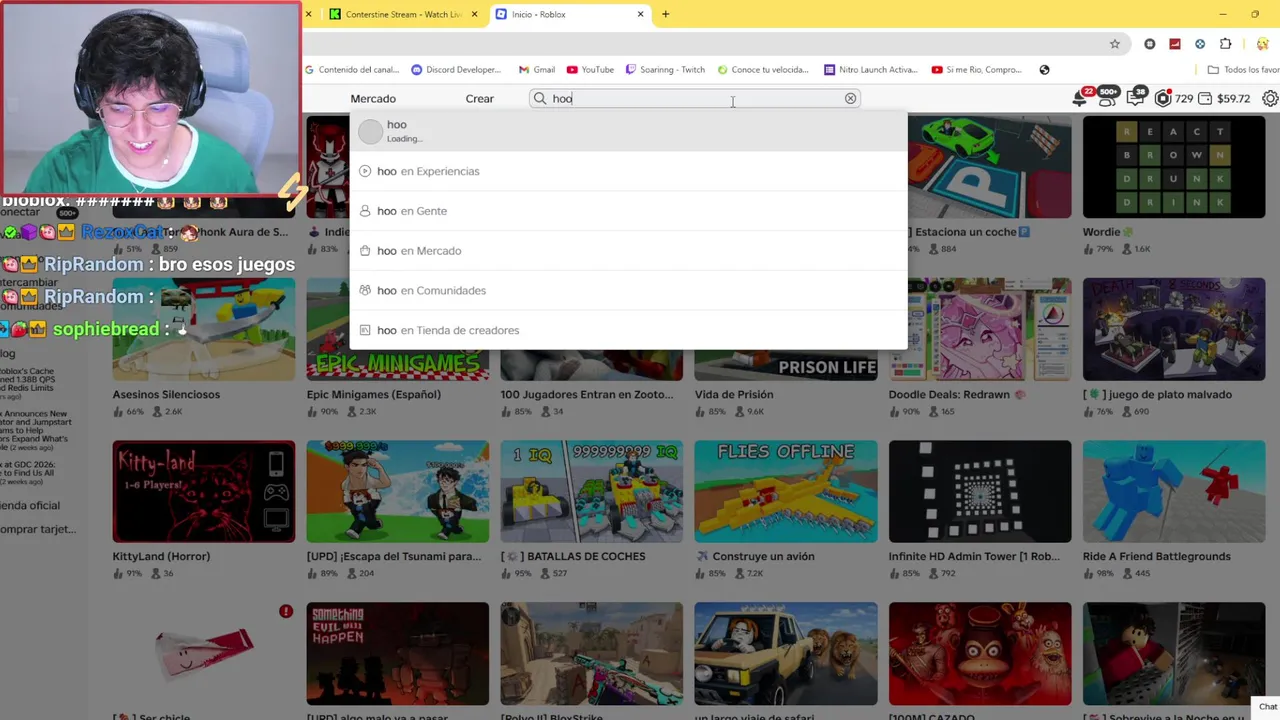Open the Chrome profile avatar
The image size is (1280, 720).
[1263, 44]
